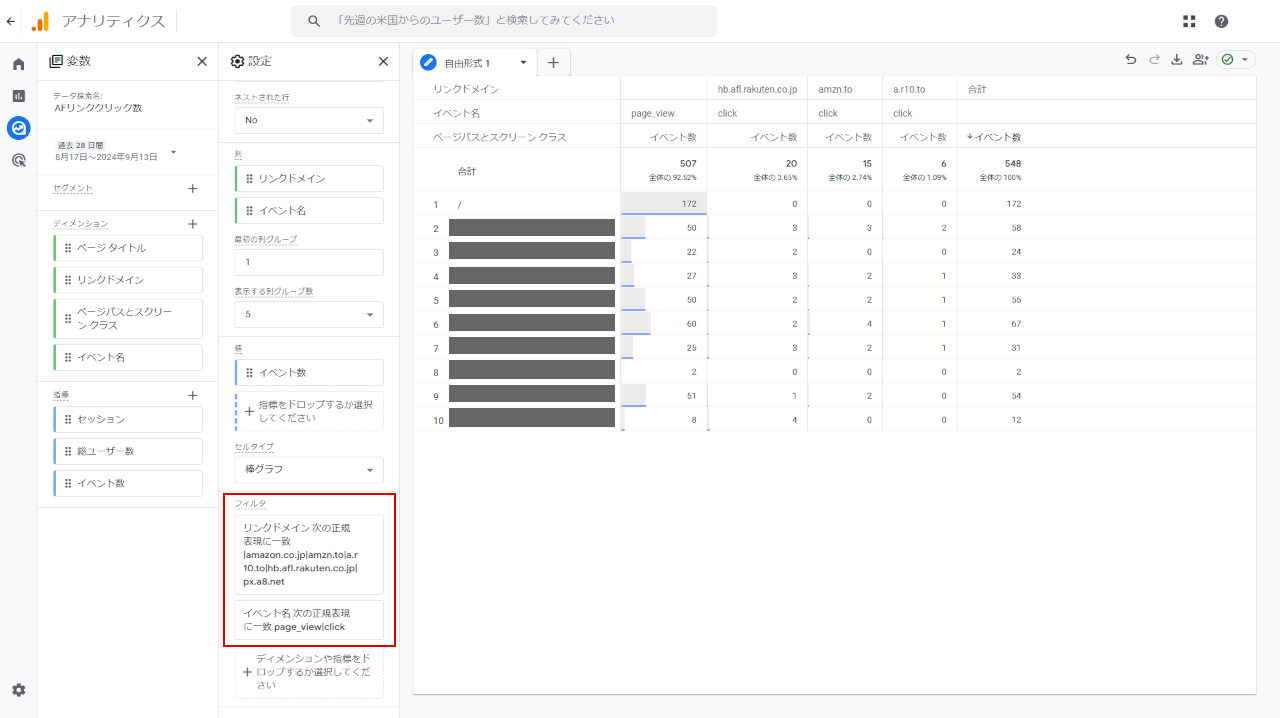
Task: Expand the date range selector
Action: coord(174,152)
